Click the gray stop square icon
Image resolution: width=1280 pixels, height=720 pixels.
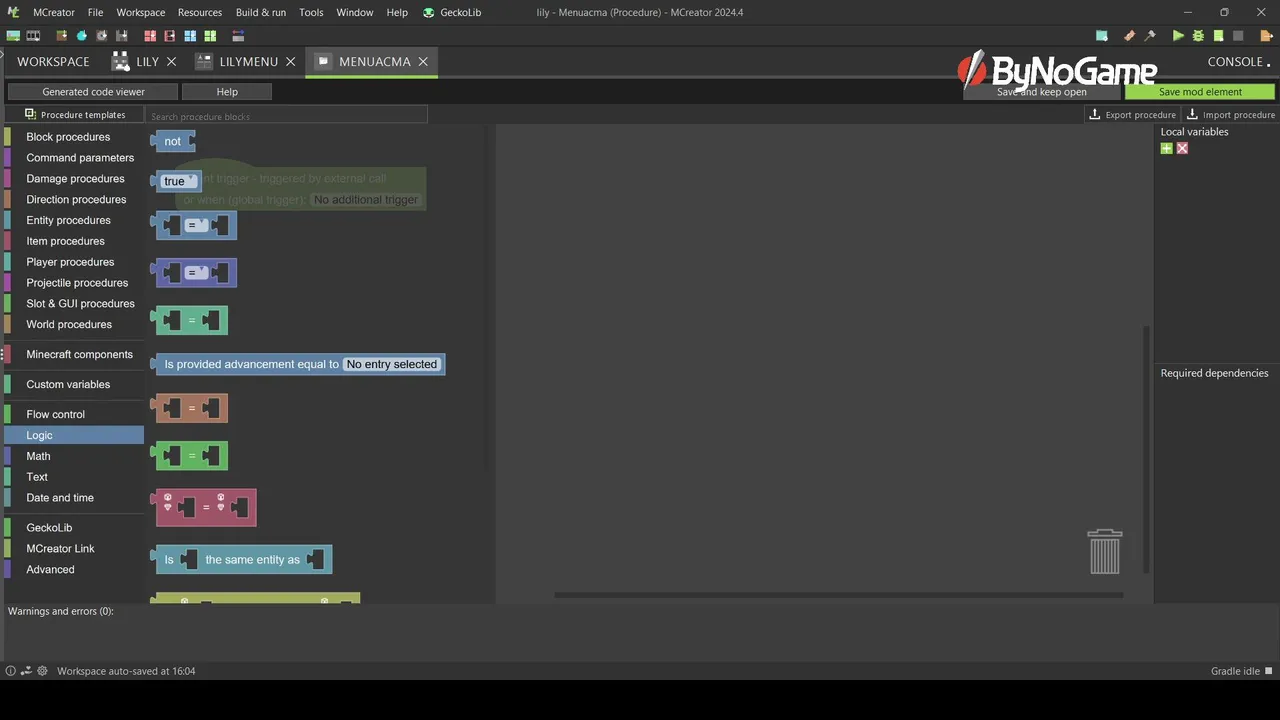pos(1238,36)
